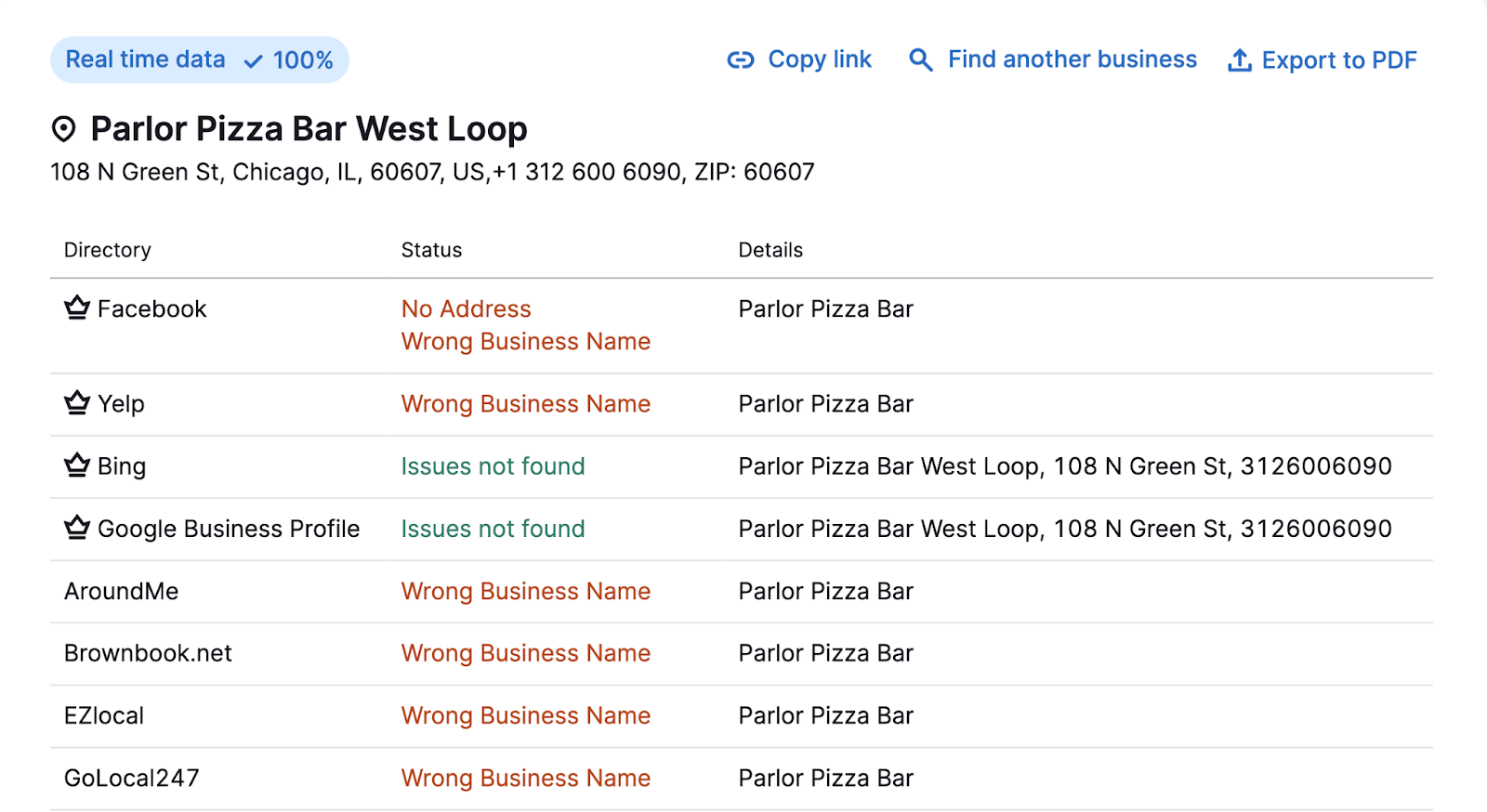The width and height of the screenshot is (1487, 812).
Task: Click Wrong Business Name status for AroundMe
Action: point(526,591)
